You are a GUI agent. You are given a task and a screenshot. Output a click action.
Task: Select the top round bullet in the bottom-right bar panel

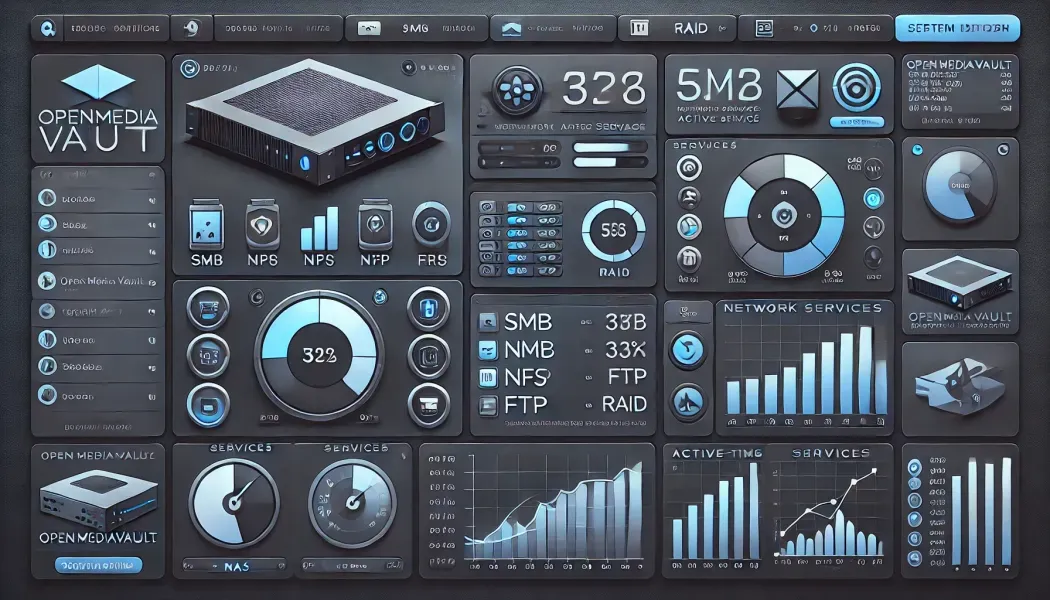pyautogui.click(x=915, y=466)
